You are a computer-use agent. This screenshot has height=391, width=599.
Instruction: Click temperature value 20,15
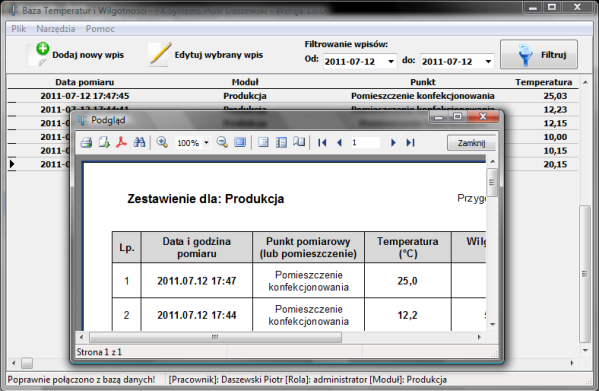(555, 165)
